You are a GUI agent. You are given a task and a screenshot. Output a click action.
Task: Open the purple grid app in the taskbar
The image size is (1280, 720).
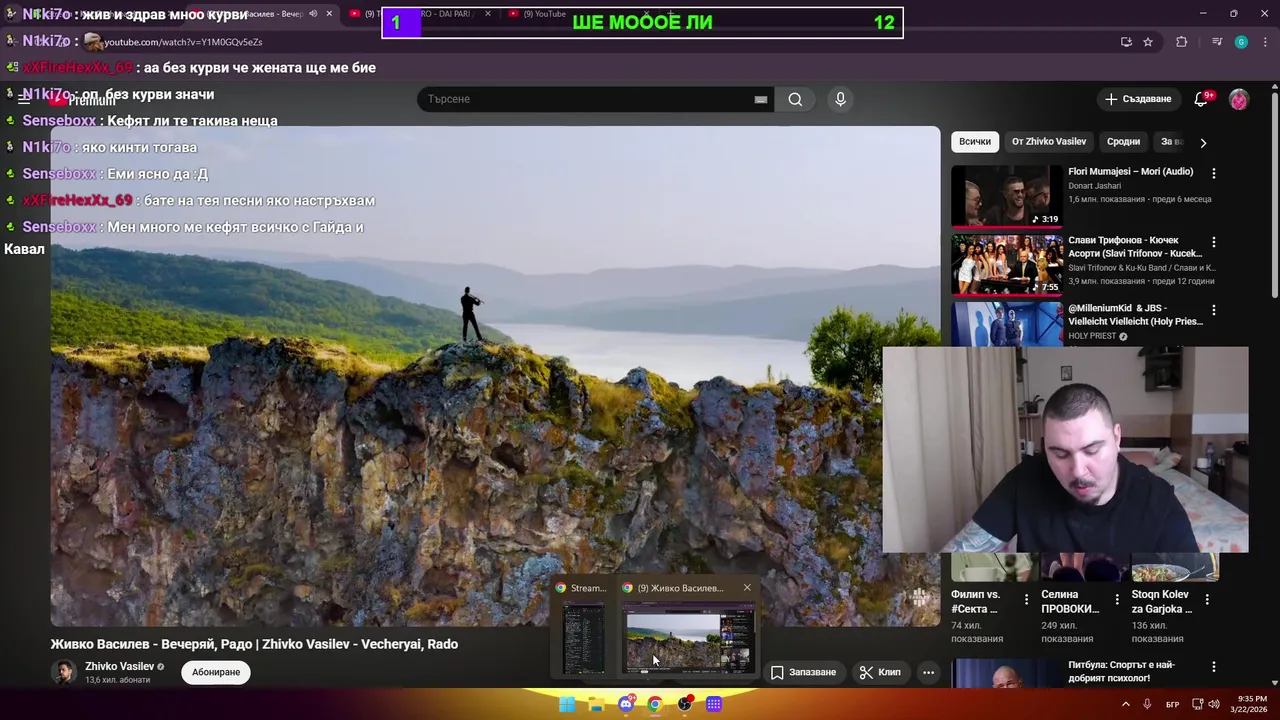714,704
